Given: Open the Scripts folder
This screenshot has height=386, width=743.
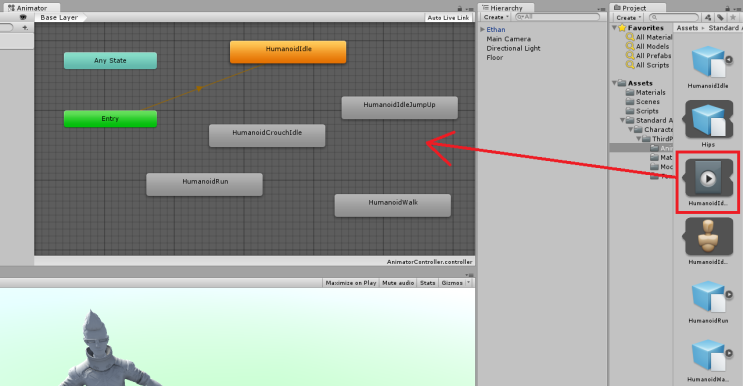Looking at the screenshot, I should [x=642, y=111].
